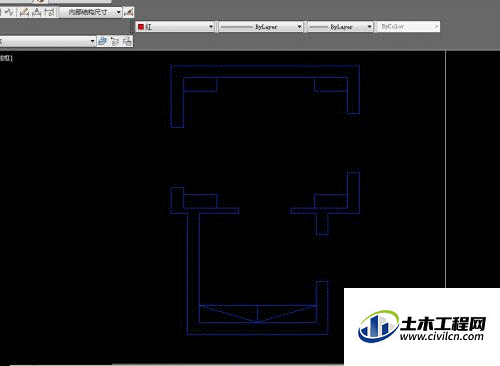Select the double door symbol in drawing
Image resolution: width=500 pixels, height=366 pixels.
tap(258, 313)
